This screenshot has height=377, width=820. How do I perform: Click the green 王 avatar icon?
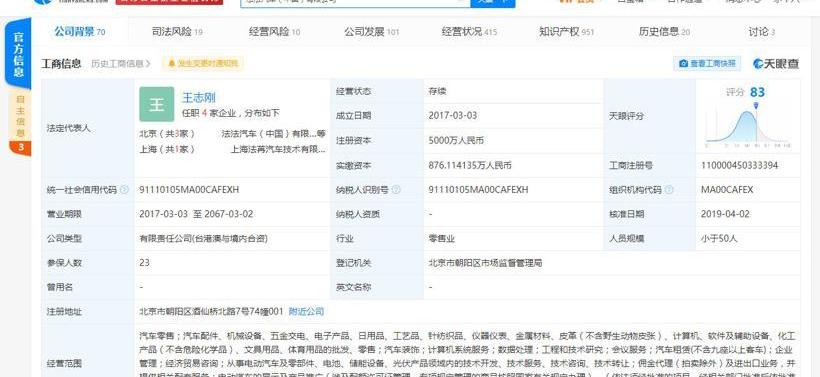point(156,104)
